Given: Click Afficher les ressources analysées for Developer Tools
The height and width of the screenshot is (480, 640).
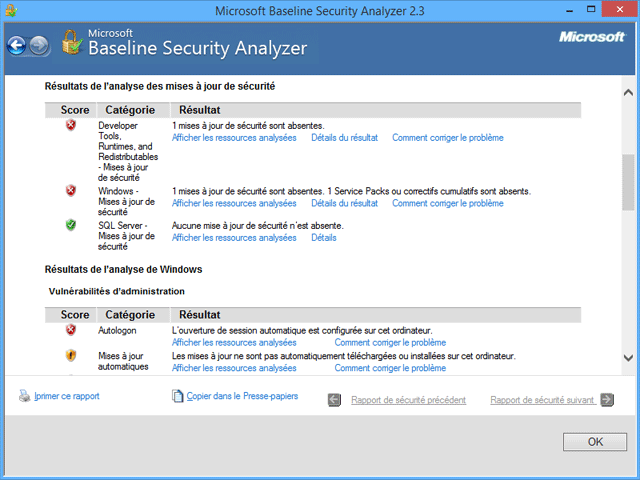Looking at the screenshot, I should click(x=234, y=138).
